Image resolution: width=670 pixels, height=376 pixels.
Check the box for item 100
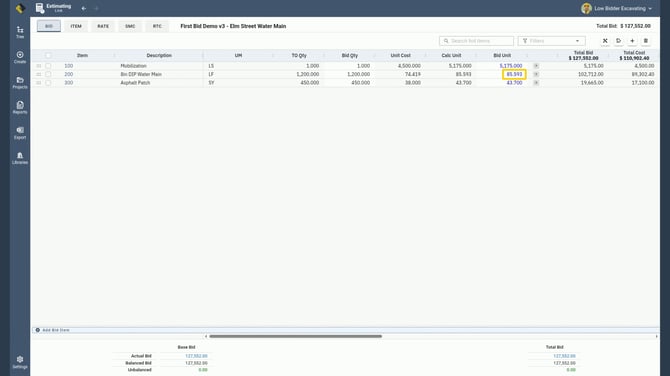[x=48, y=66]
